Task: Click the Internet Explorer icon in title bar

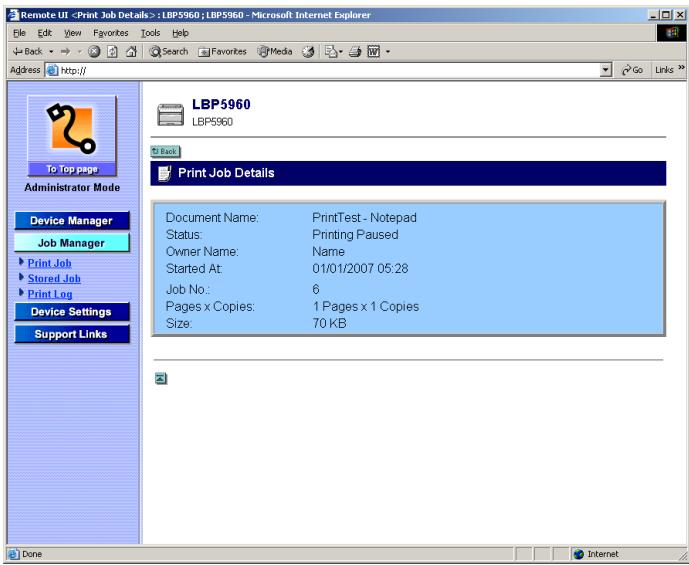Action: coord(14,15)
